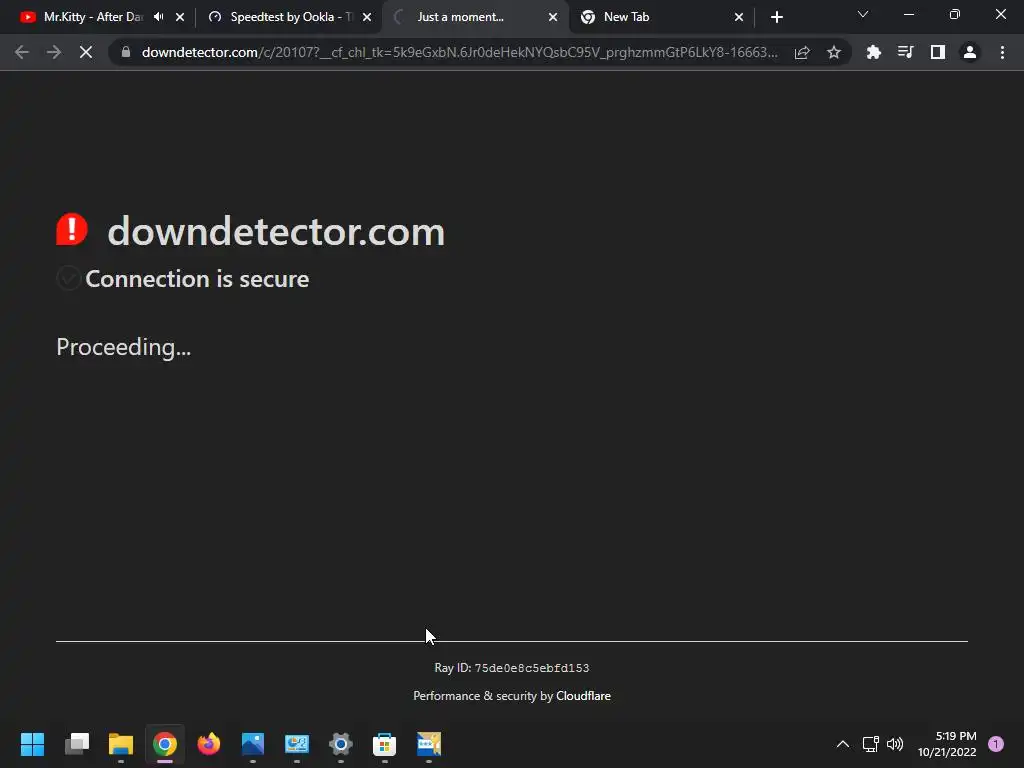Open the Control Panel taskbar icon

[x=296, y=744]
